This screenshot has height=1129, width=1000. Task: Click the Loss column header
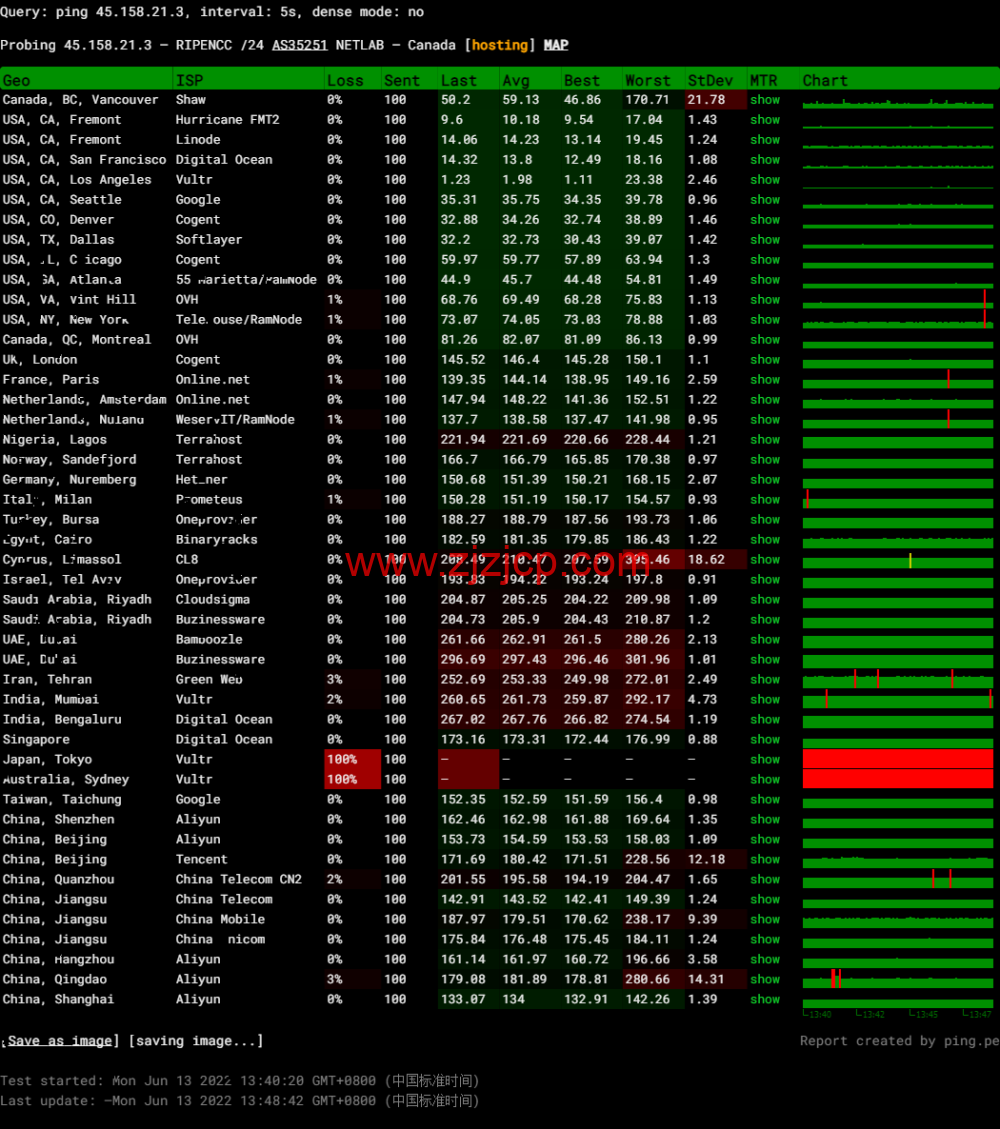click(x=346, y=80)
